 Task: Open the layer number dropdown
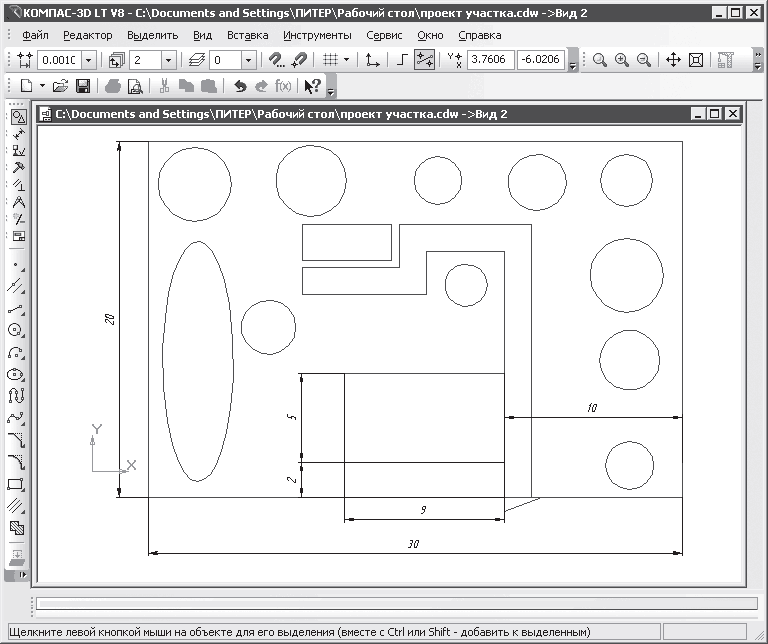[246, 60]
